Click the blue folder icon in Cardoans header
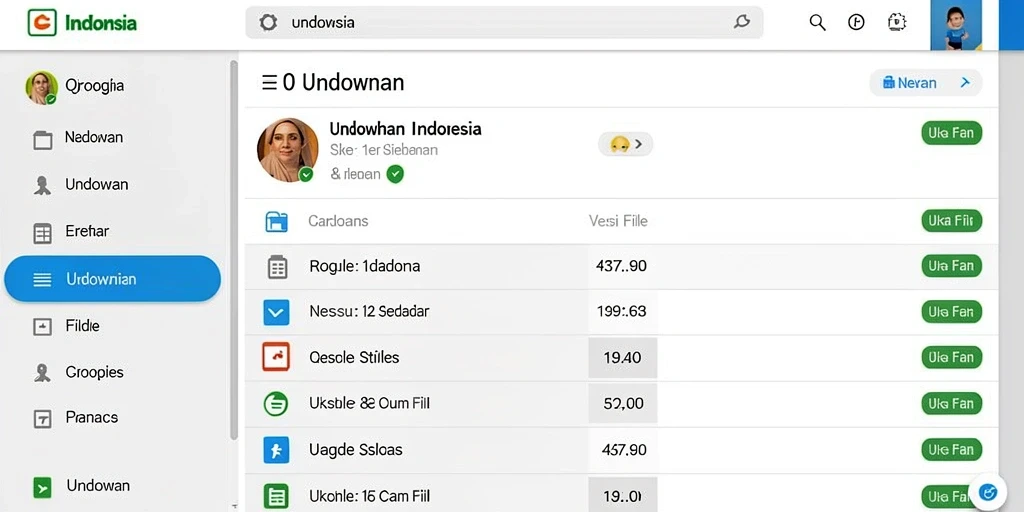 [x=277, y=221]
